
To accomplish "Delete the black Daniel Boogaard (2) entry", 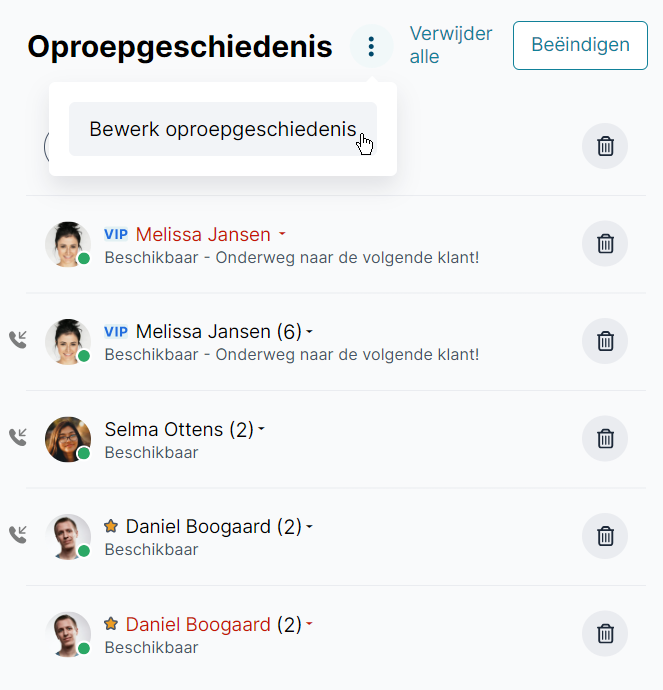I will click(605, 536).
